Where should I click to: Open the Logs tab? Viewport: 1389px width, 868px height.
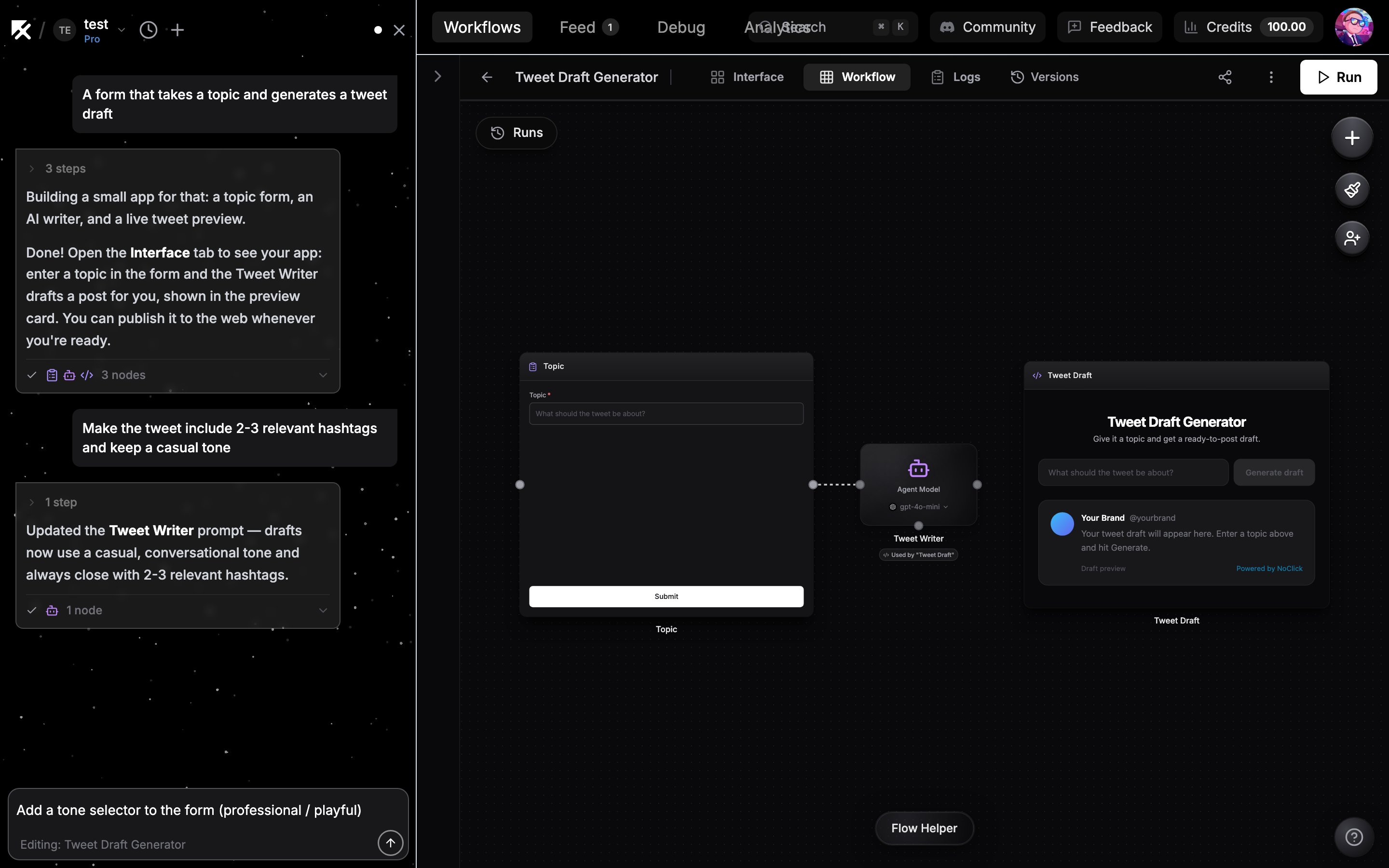click(955, 77)
